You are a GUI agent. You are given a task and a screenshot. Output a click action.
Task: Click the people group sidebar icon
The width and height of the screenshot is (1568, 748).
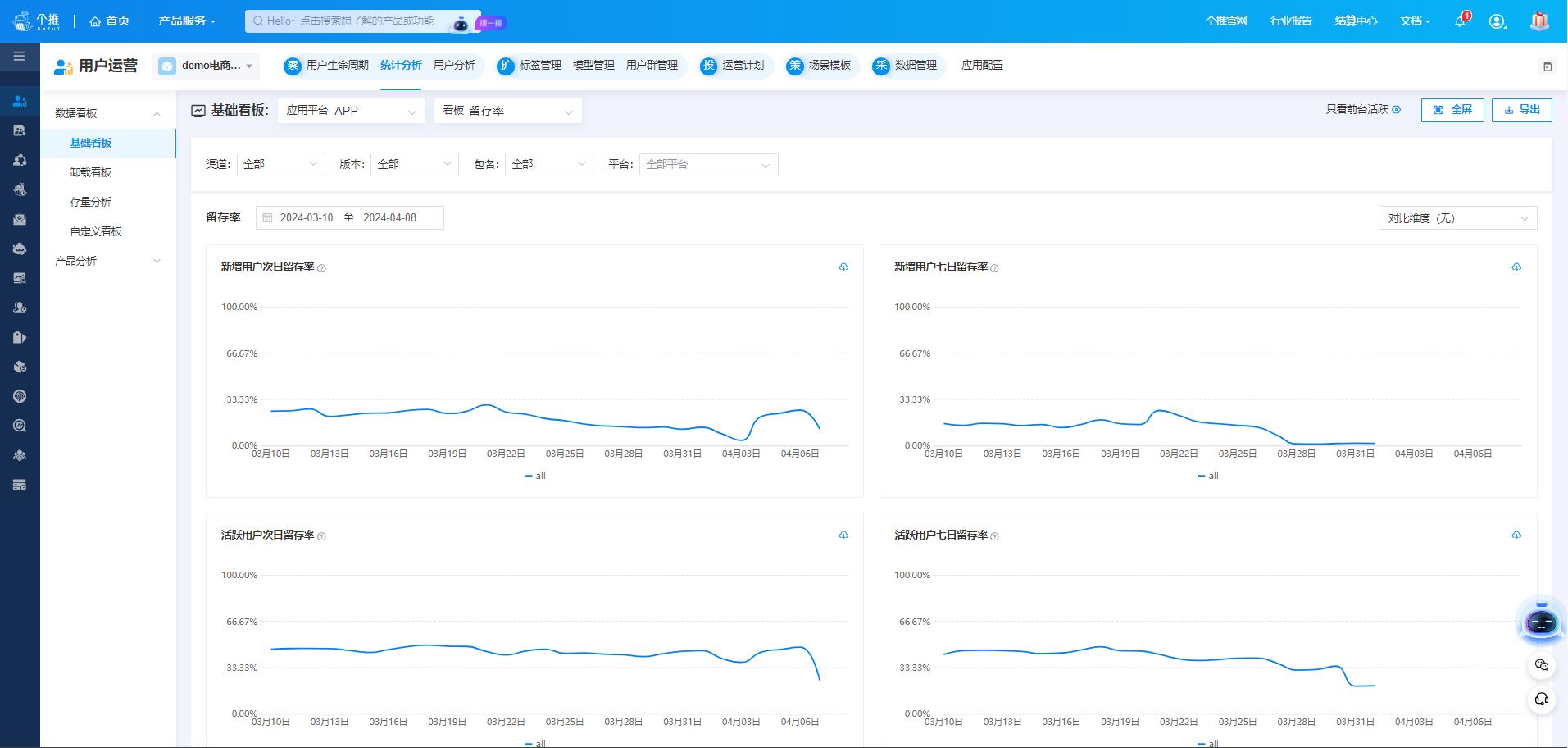coord(20,455)
